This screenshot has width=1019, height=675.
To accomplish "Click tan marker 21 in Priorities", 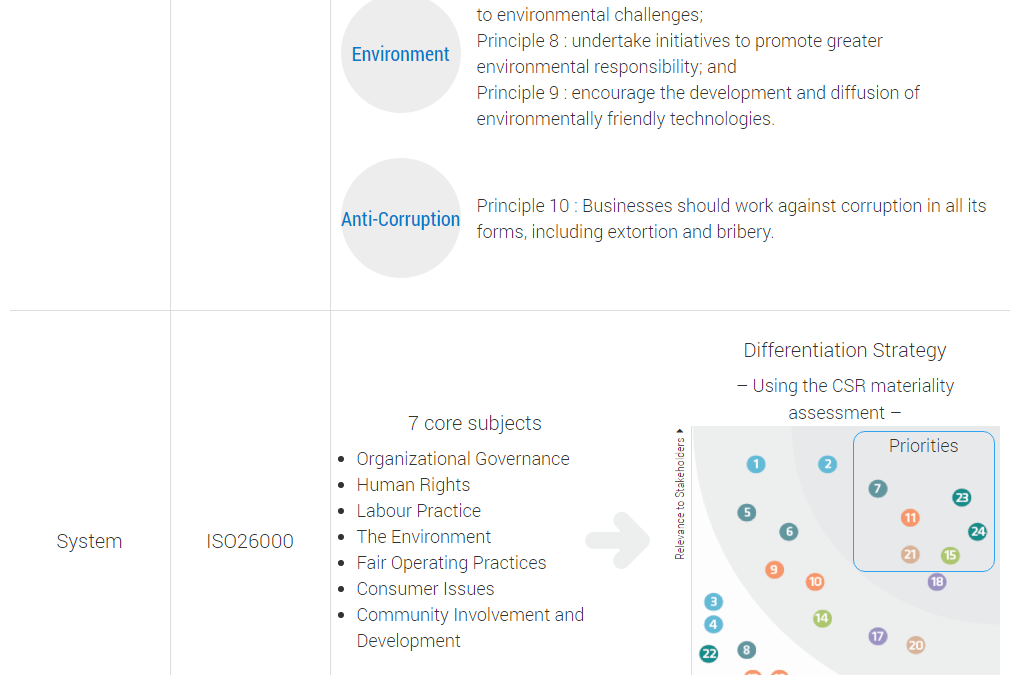I will point(910,554).
